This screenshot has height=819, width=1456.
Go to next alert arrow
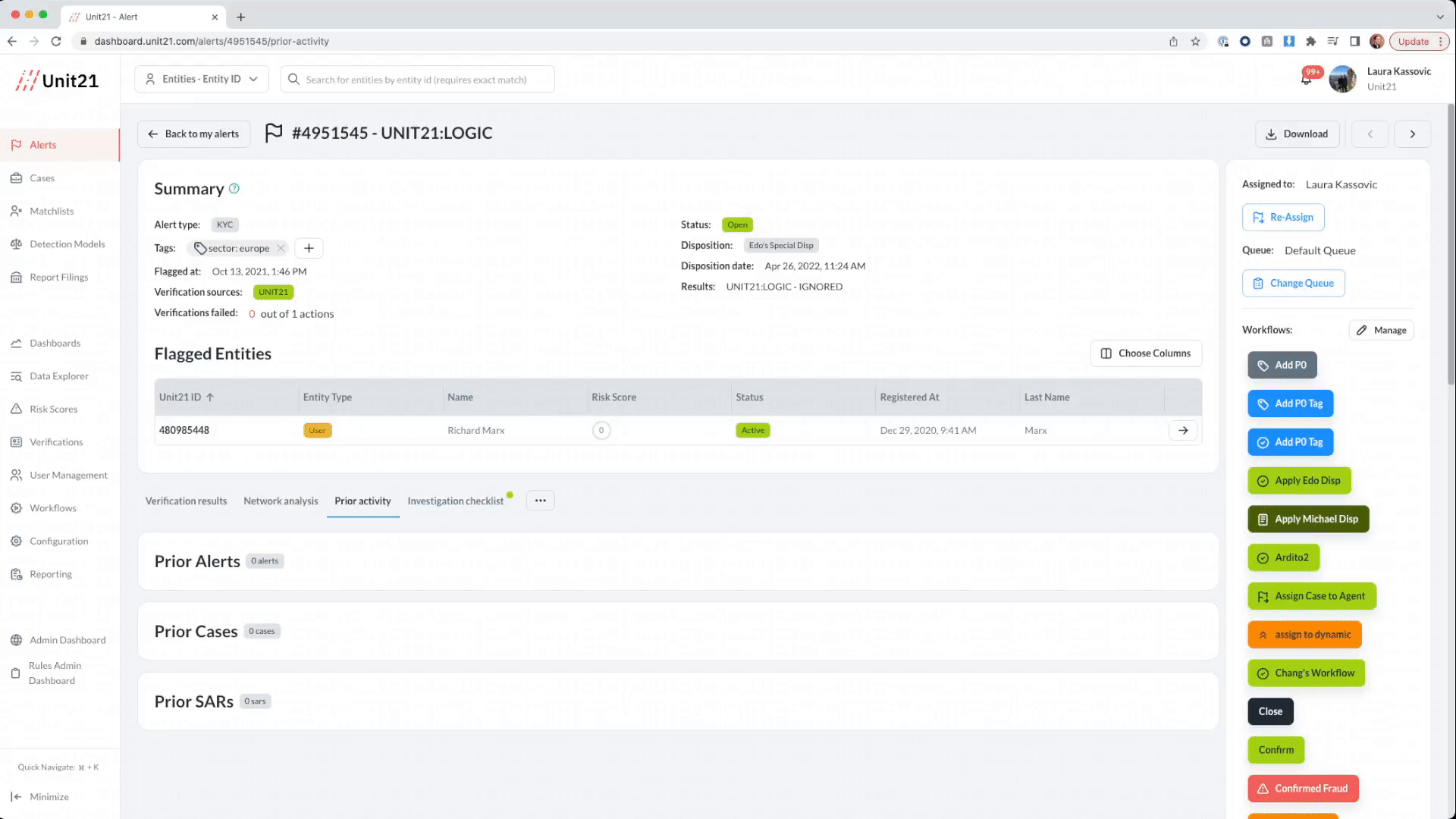1412,134
